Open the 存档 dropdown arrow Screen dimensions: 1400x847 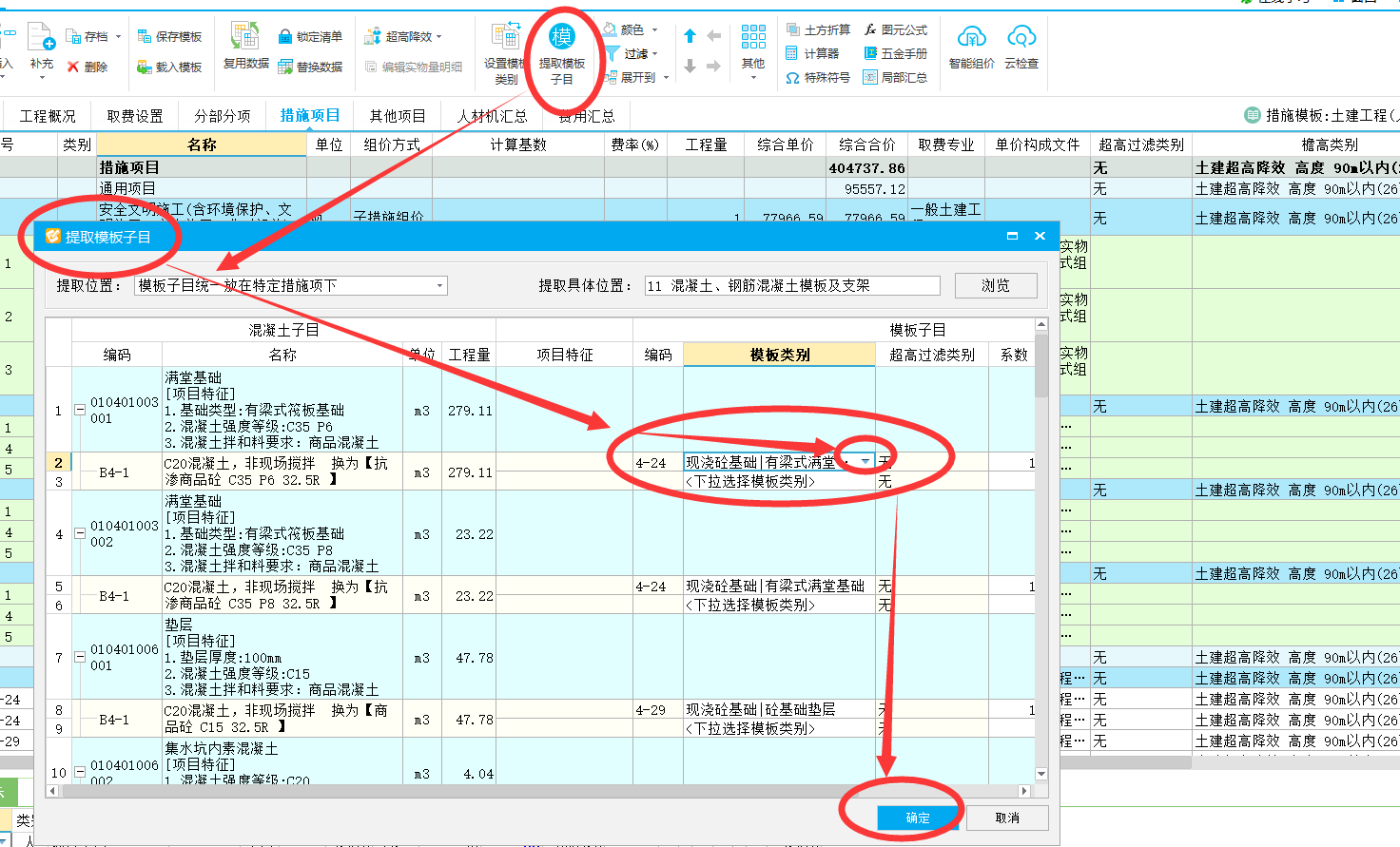pos(118,37)
